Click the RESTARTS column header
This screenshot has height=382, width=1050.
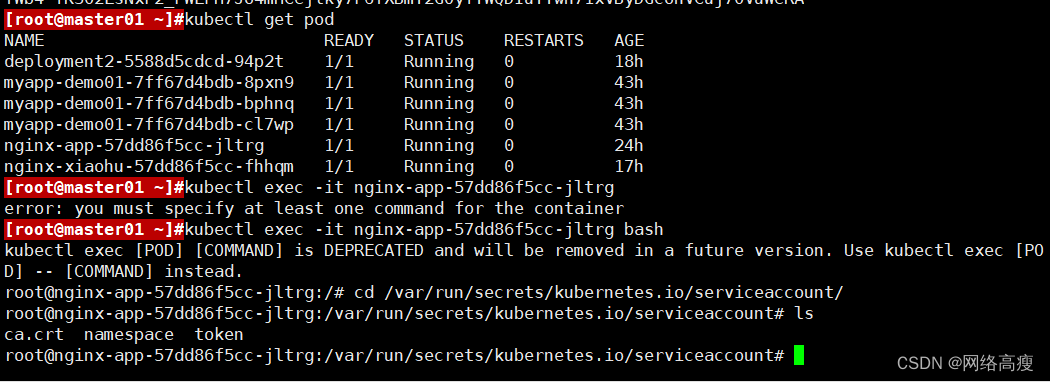click(x=544, y=40)
